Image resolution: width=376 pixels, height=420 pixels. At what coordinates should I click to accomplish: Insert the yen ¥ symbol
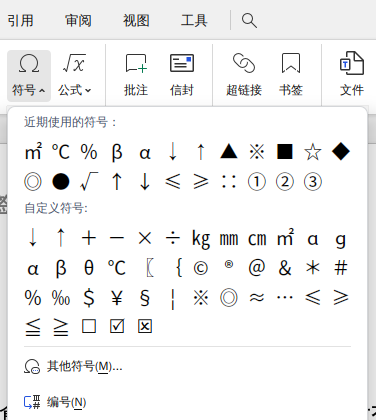pyautogui.click(x=117, y=298)
